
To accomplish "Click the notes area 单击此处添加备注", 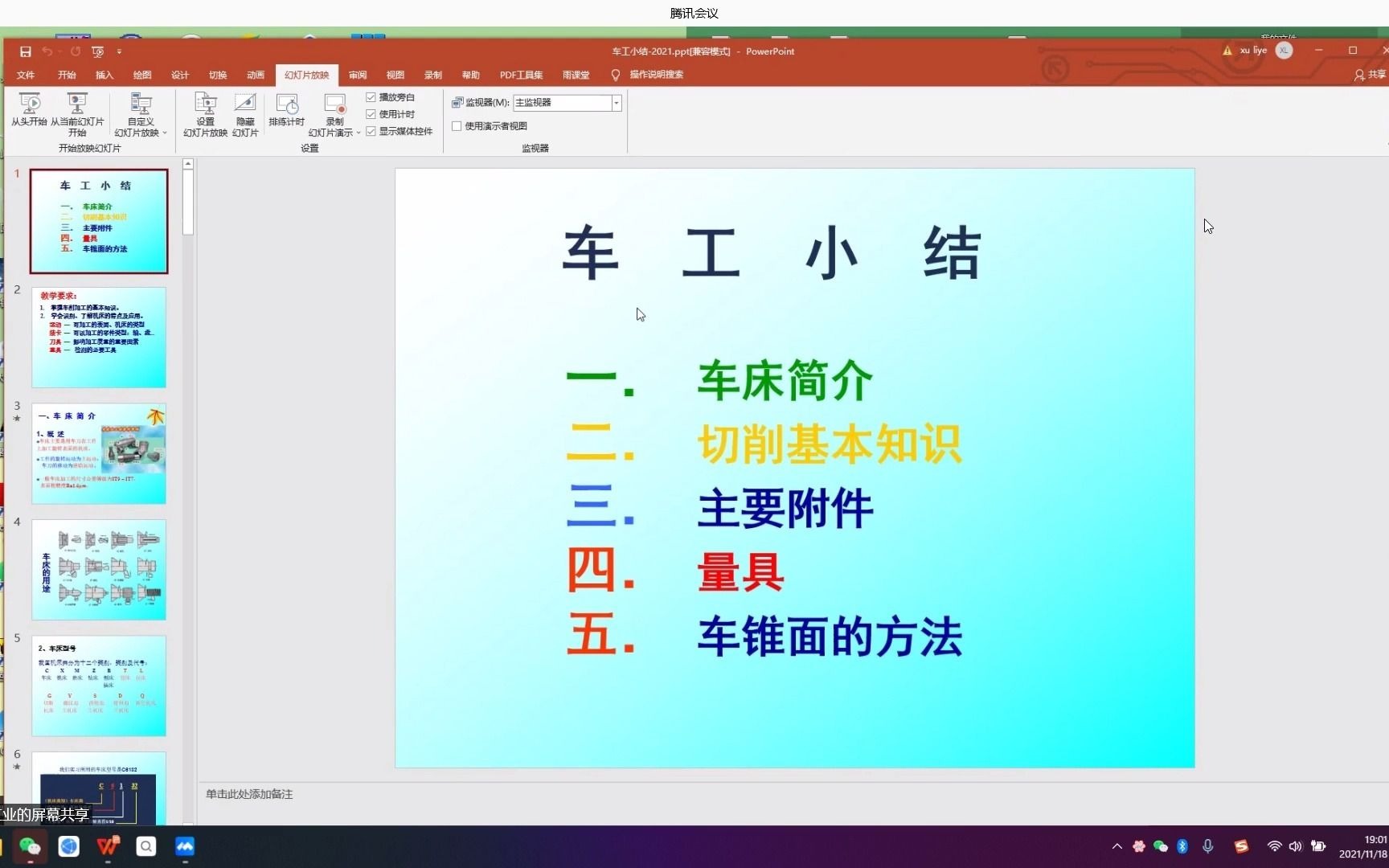I will pos(249,794).
